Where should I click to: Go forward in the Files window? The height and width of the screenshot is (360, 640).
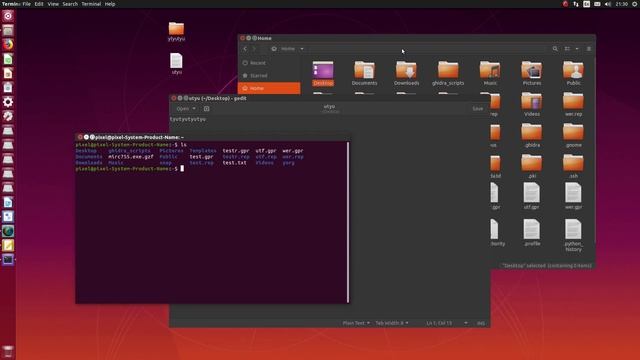point(254,49)
